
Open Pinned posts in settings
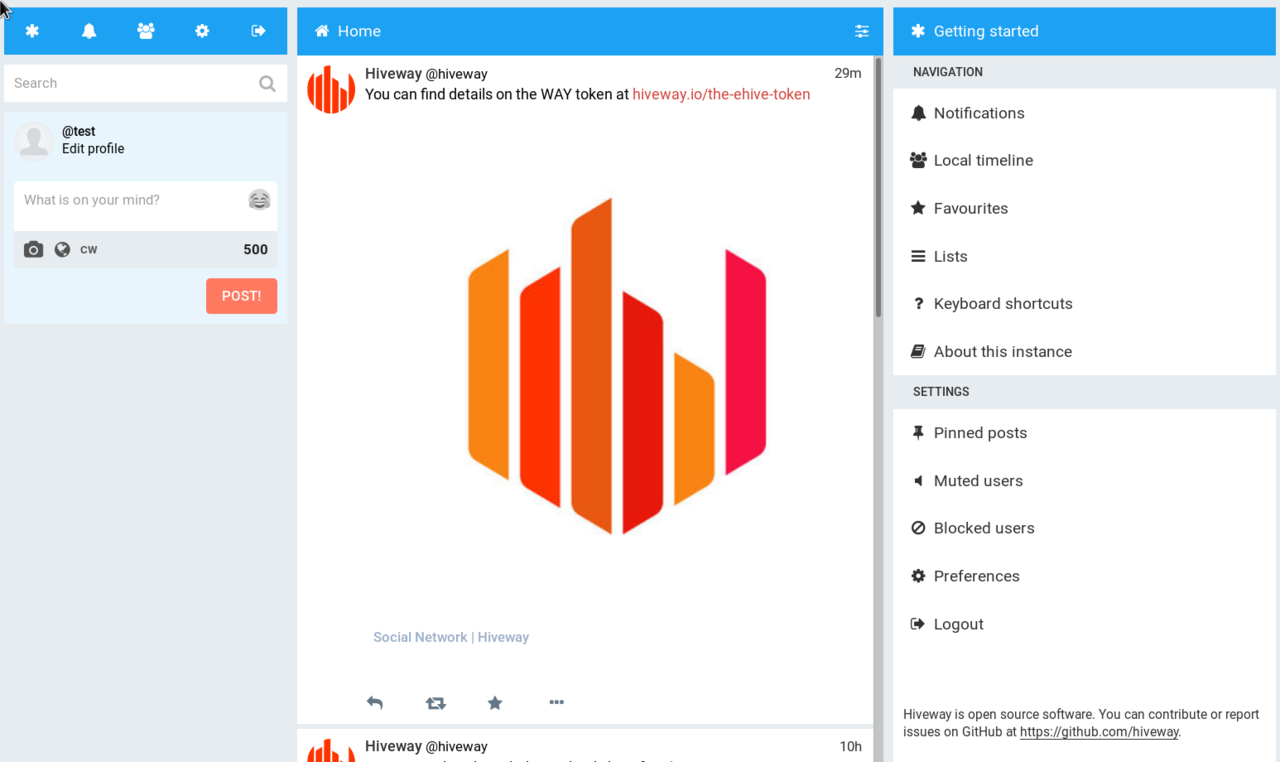(1084, 433)
